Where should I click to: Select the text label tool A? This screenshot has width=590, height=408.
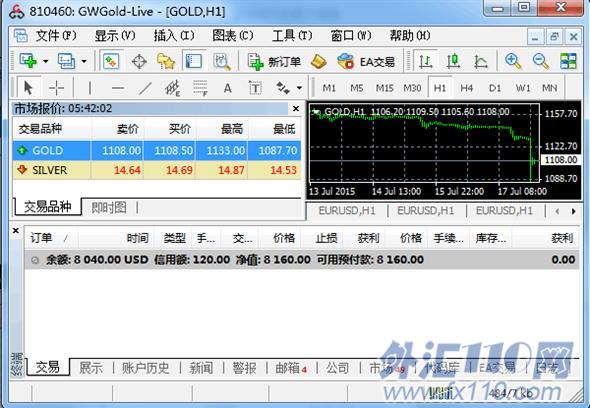point(227,88)
